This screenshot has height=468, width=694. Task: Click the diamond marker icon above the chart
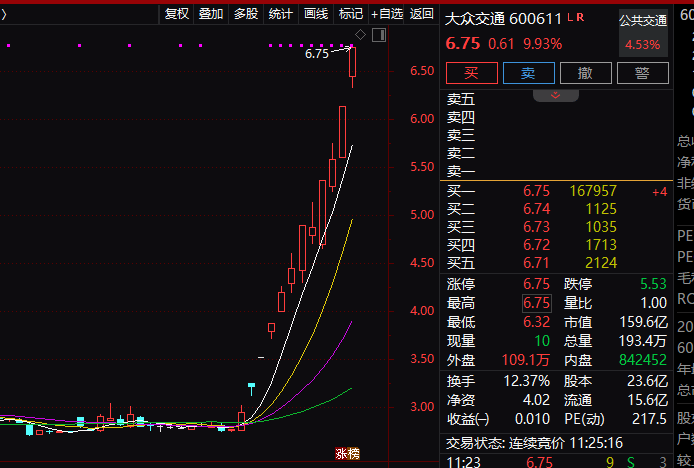click(x=360, y=35)
